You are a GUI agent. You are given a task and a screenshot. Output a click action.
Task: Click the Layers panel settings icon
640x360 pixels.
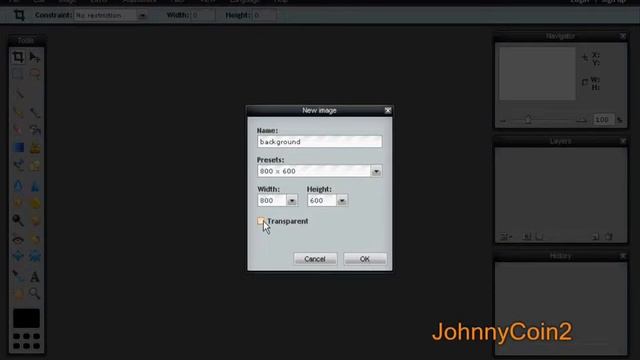[506, 236]
